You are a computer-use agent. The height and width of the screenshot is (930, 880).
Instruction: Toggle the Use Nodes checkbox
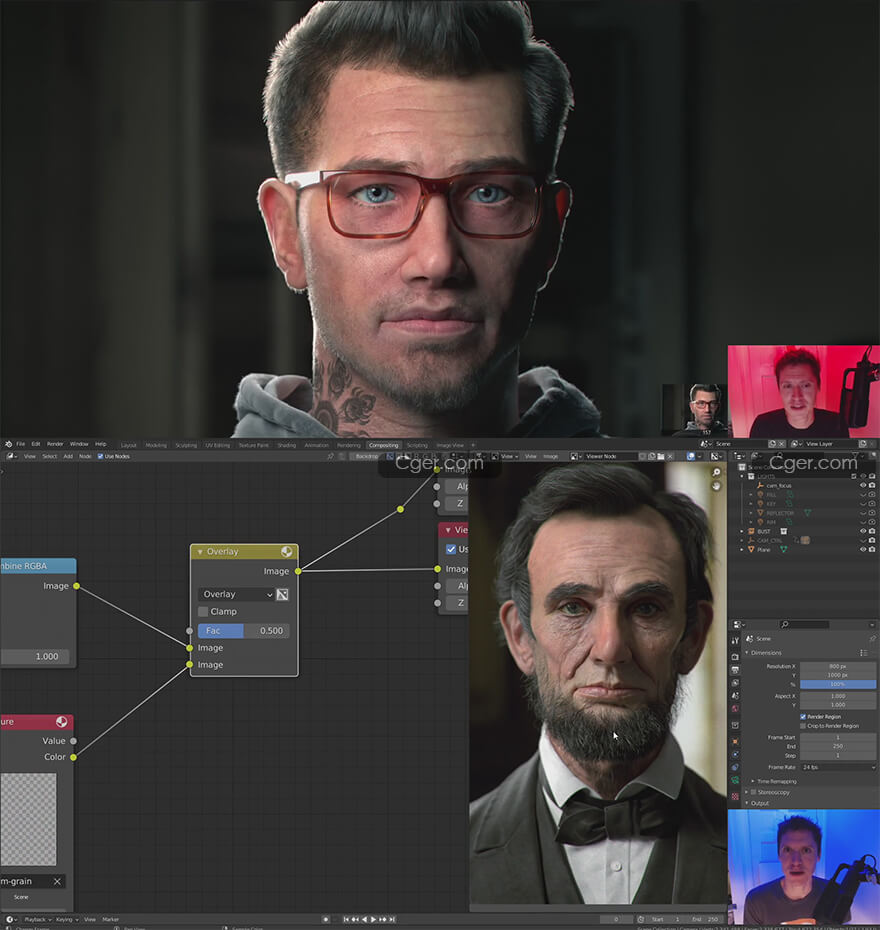click(100, 456)
